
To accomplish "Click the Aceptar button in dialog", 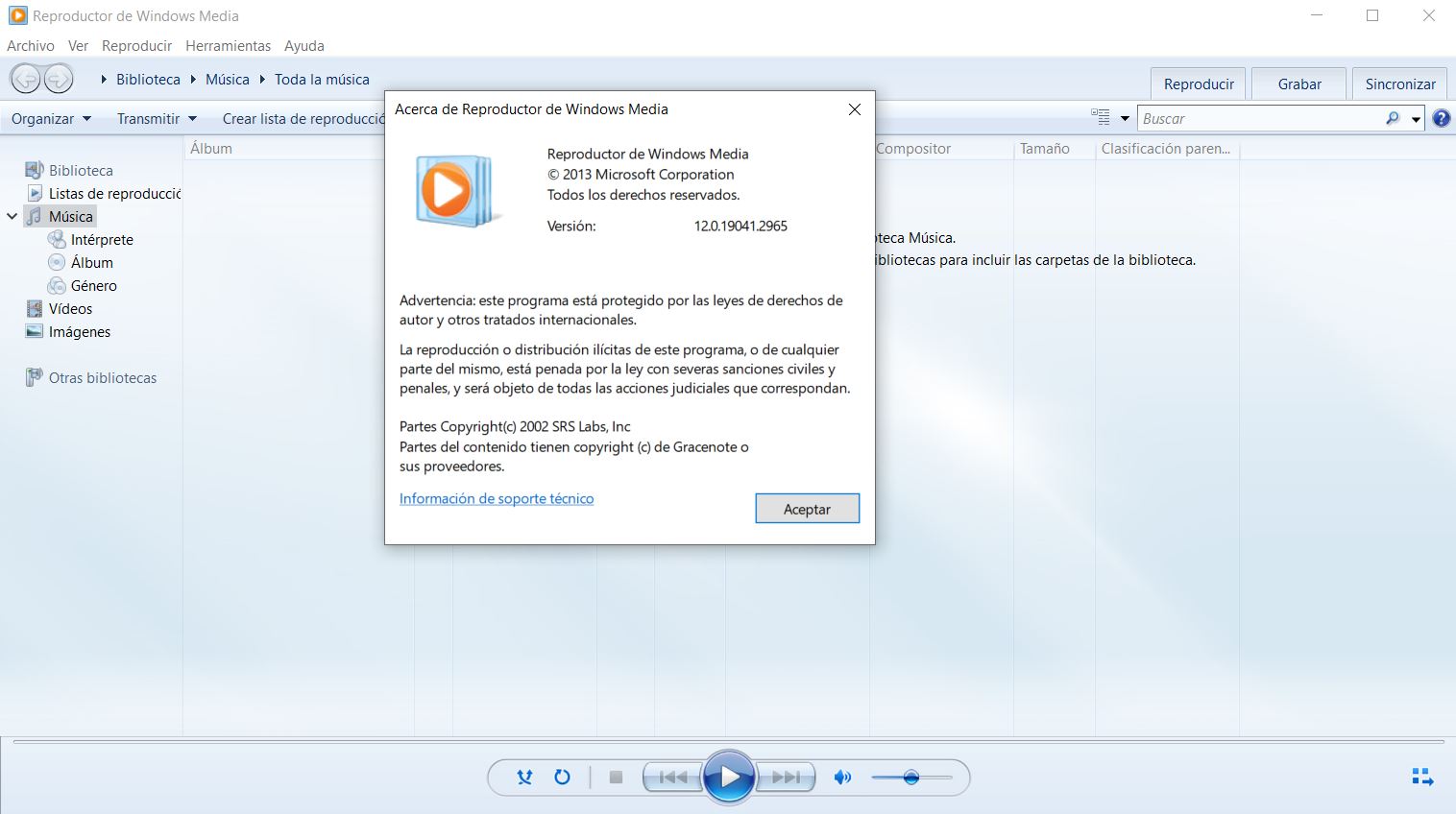I will coord(807,509).
